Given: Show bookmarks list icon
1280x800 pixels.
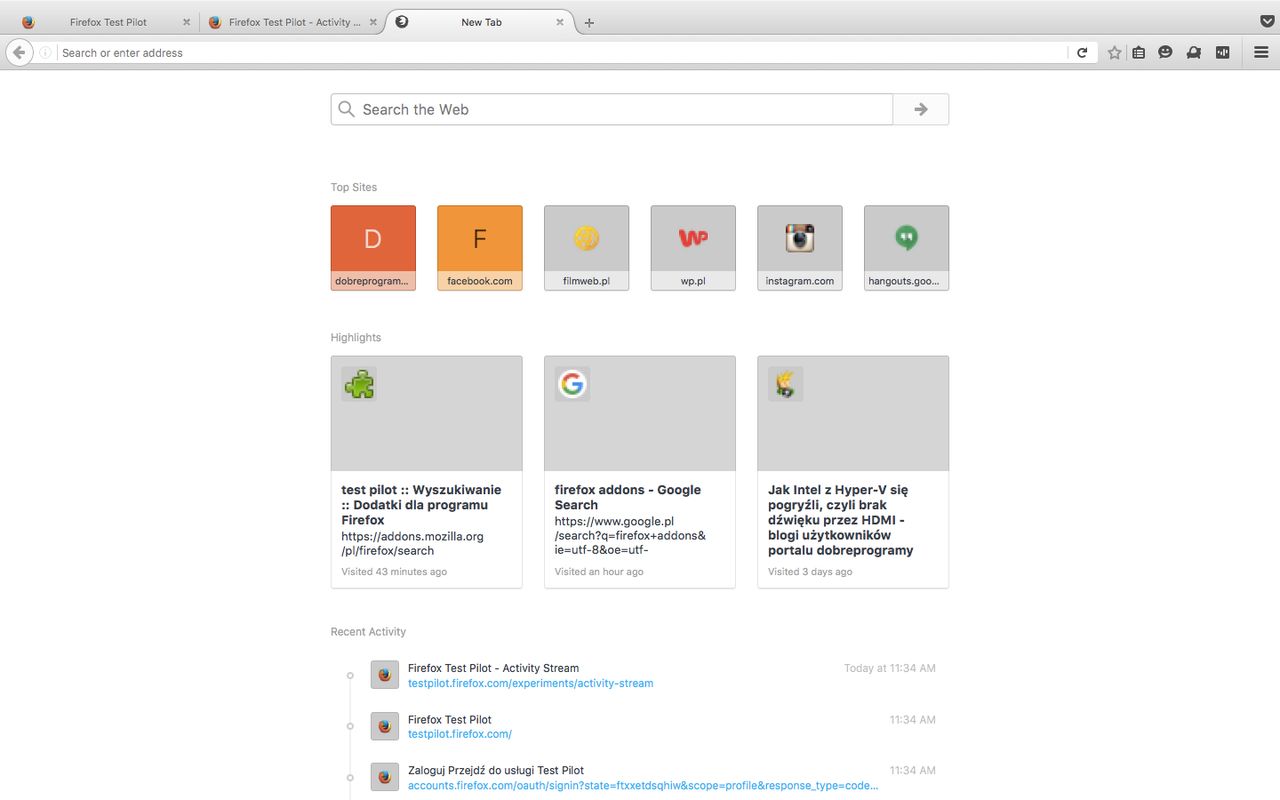Looking at the screenshot, I should point(1138,53).
